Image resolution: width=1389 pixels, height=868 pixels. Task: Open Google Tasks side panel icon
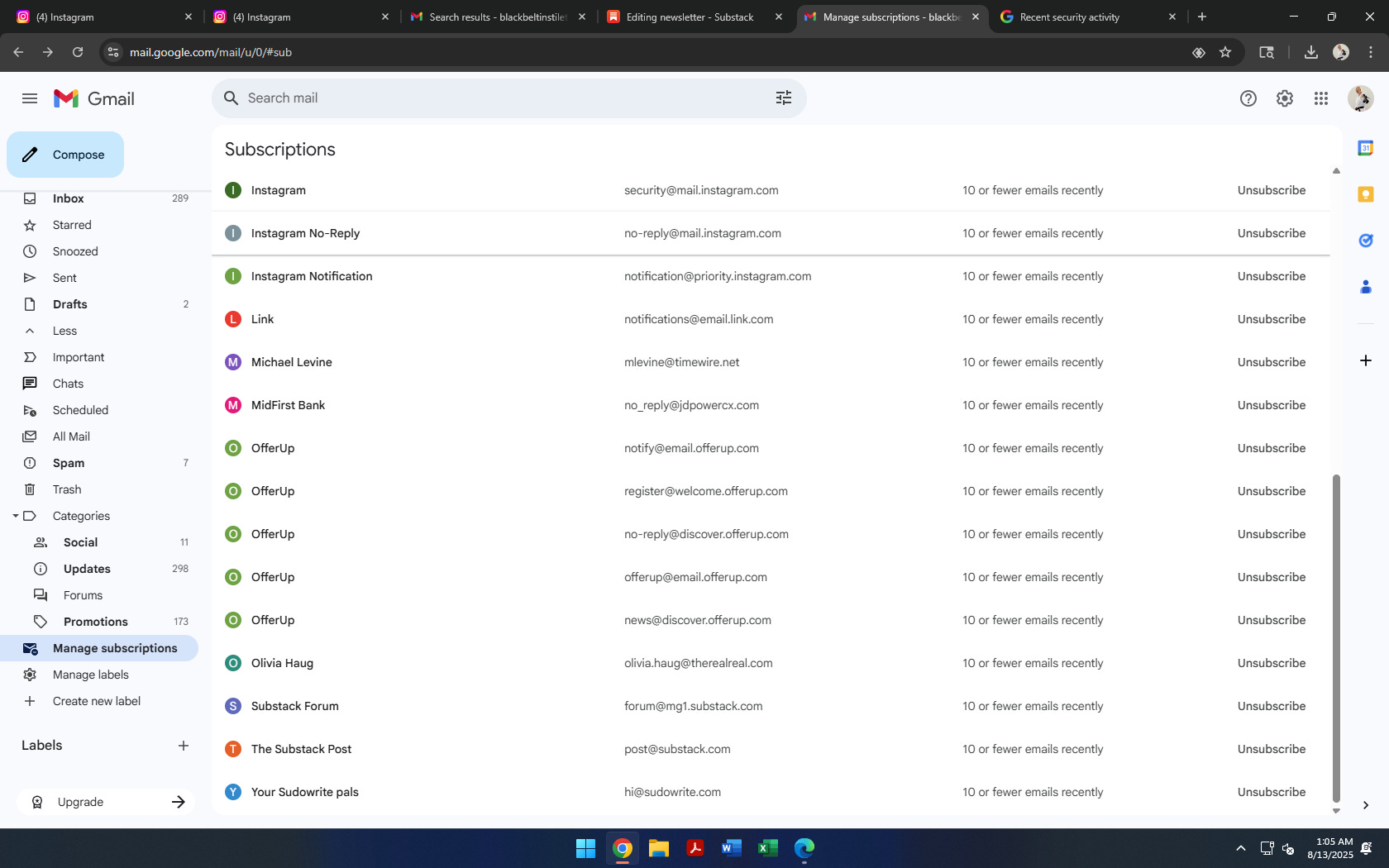[x=1366, y=241]
